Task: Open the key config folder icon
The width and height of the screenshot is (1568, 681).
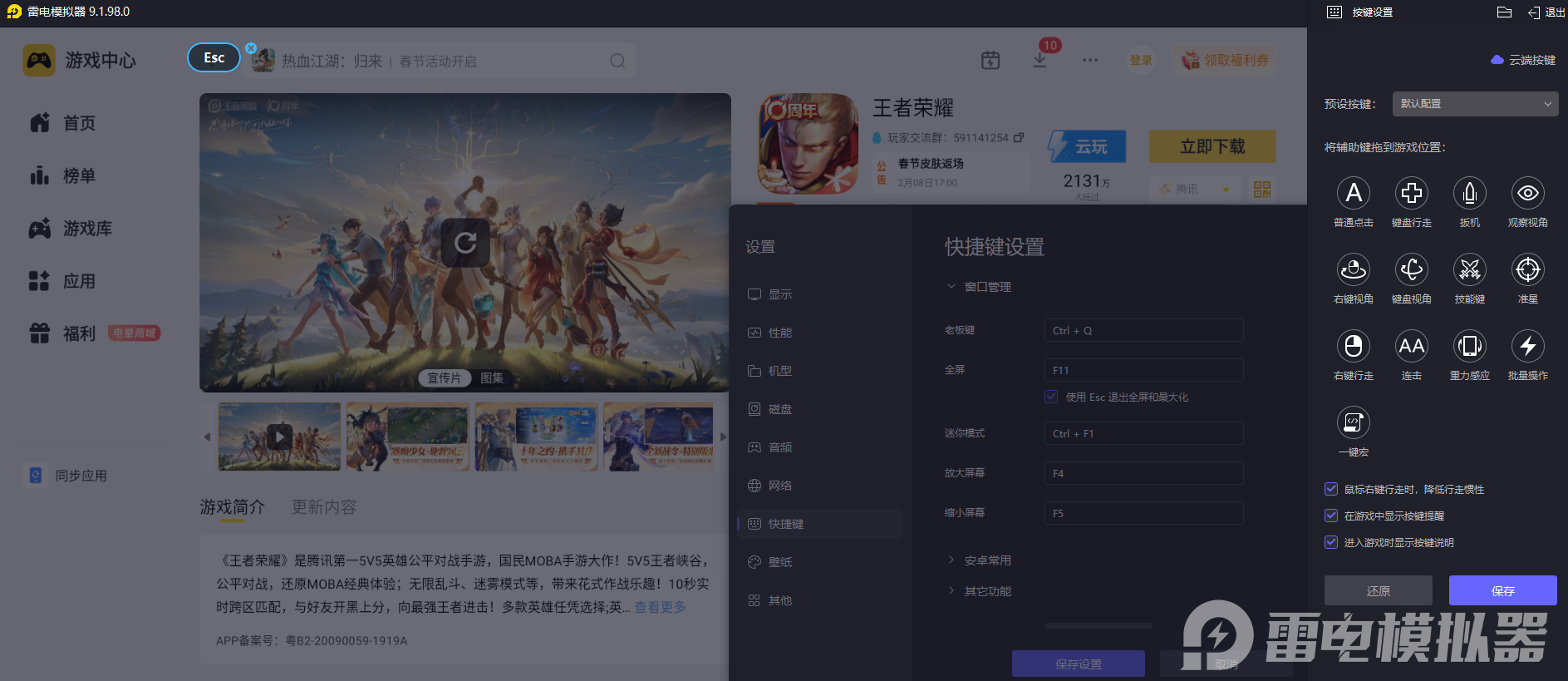Action: (x=1504, y=12)
